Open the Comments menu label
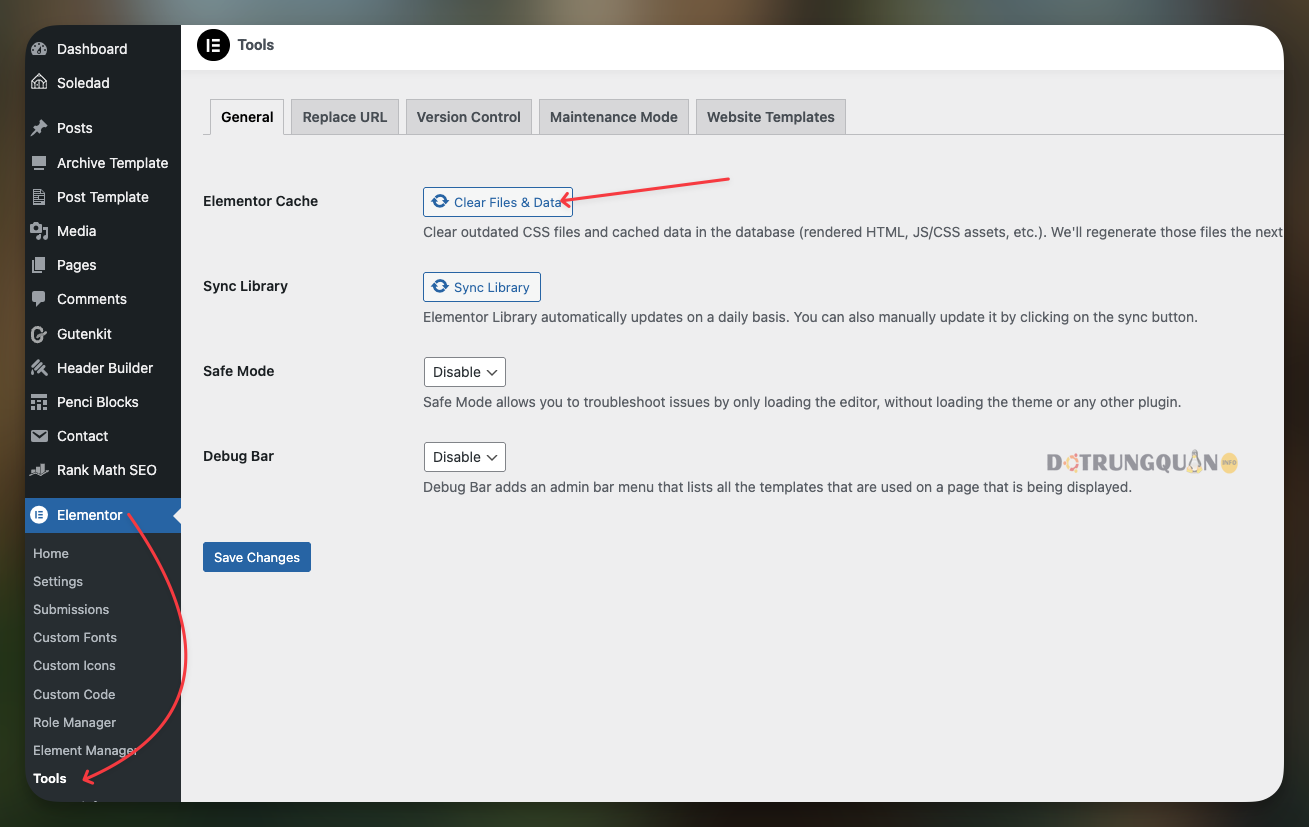The width and height of the screenshot is (1309, 827). (x=92, y=299)
